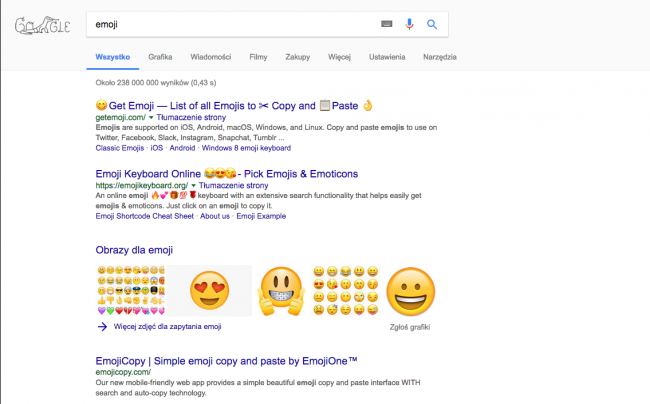
Task: Click the blue magnifier search button
Action: tap(432, 24)
